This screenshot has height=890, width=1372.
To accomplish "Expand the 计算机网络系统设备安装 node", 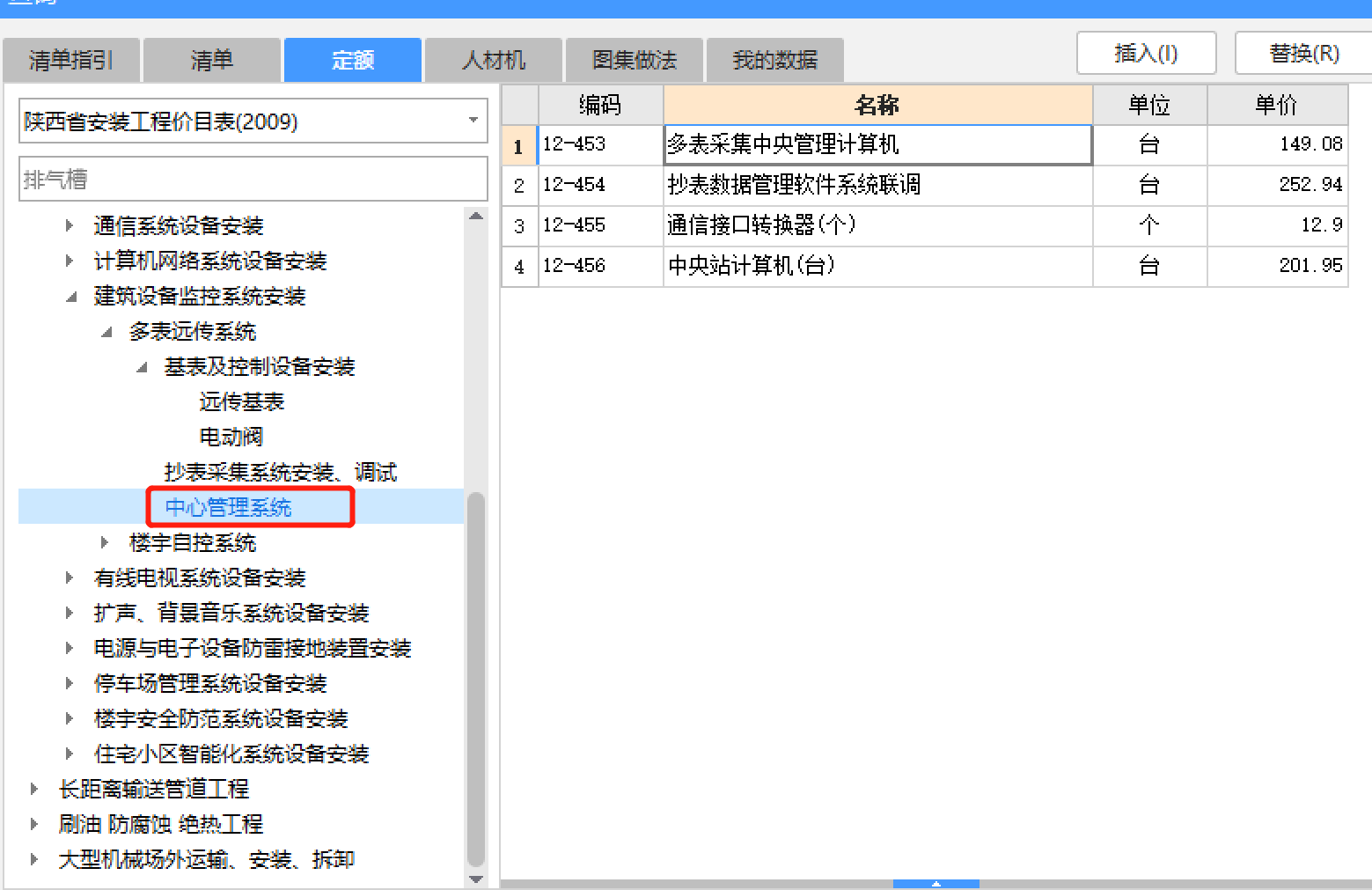I will pyautogui.click(x=70, y=261).
